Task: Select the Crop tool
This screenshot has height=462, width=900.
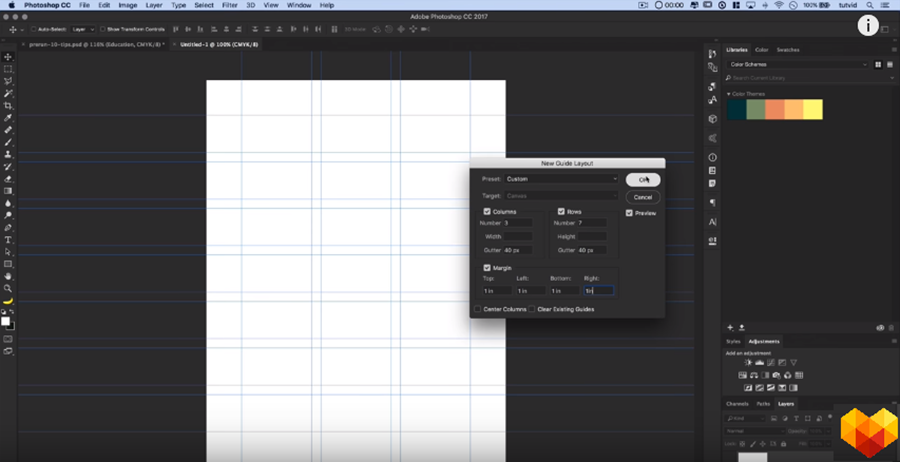Action: coord(8,106)
